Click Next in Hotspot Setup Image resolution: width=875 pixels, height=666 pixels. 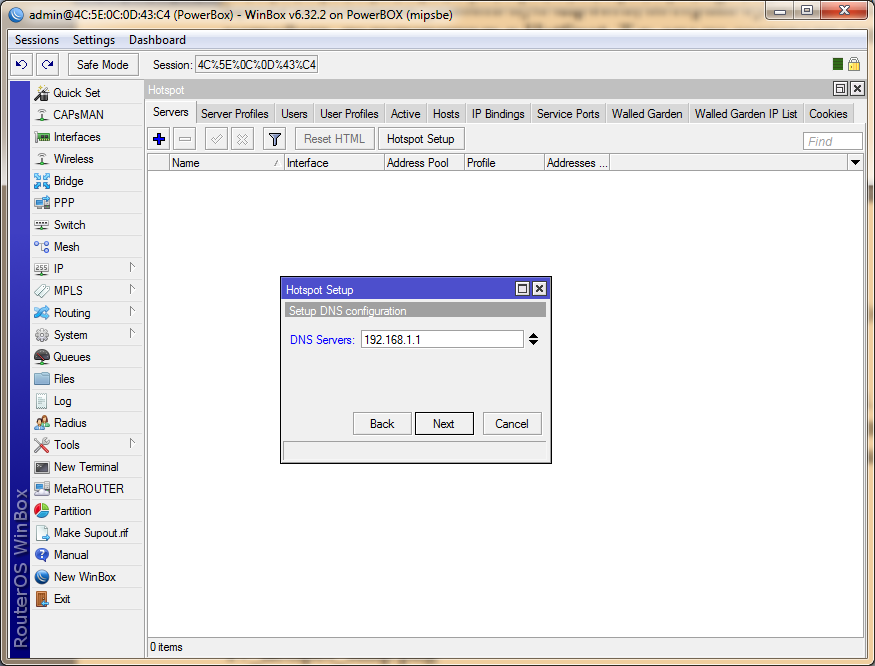443,424
